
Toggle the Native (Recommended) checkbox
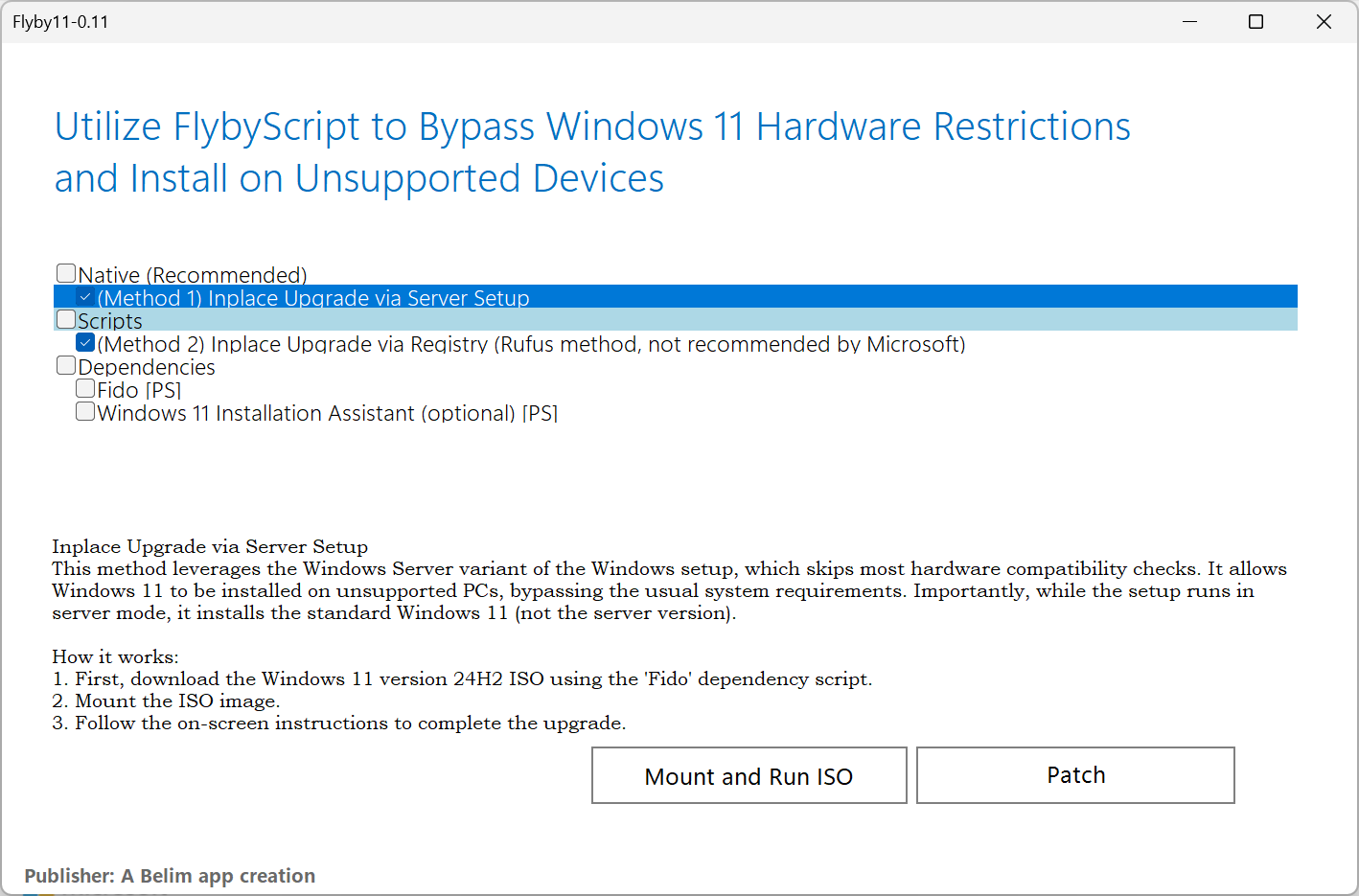[x=66, y=274]
